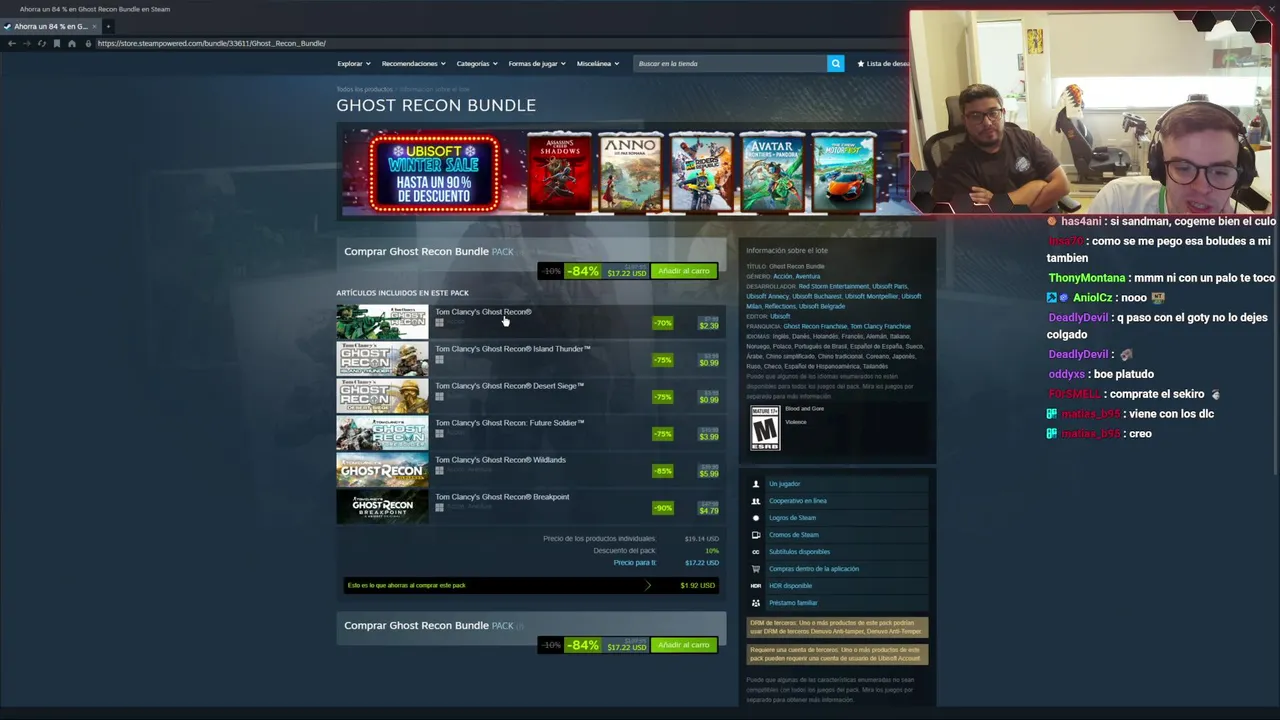The image size is (1280, 720).
Task: Click the Subtítulos disponibles link
Action: tap(800, 552)
